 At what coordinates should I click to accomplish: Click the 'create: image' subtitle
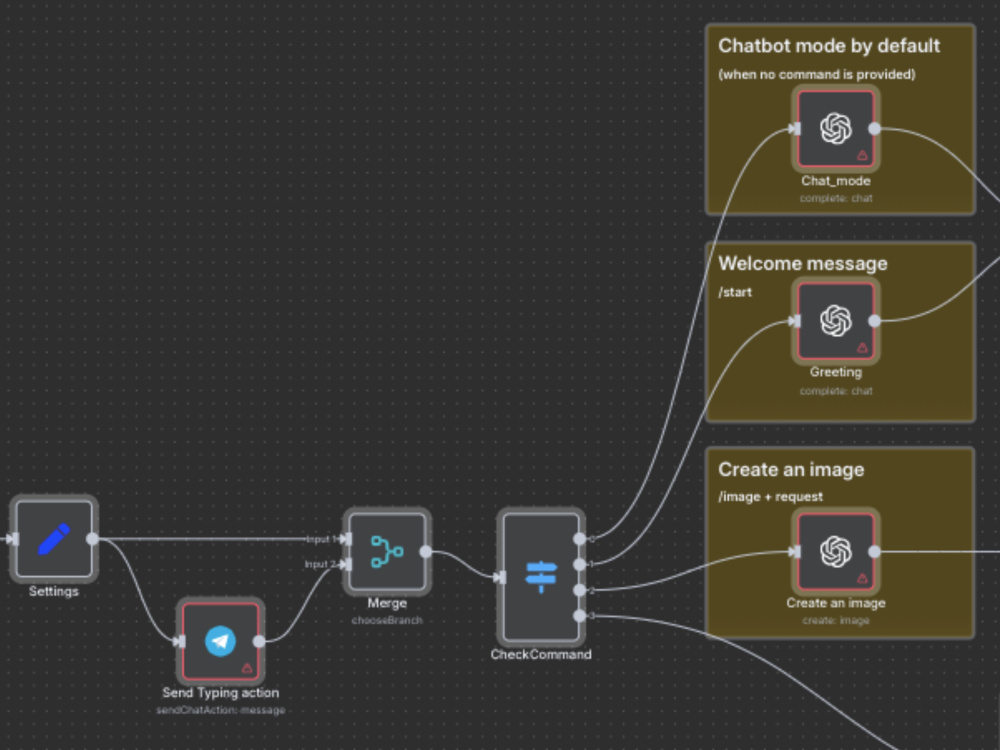pos(836,620)
